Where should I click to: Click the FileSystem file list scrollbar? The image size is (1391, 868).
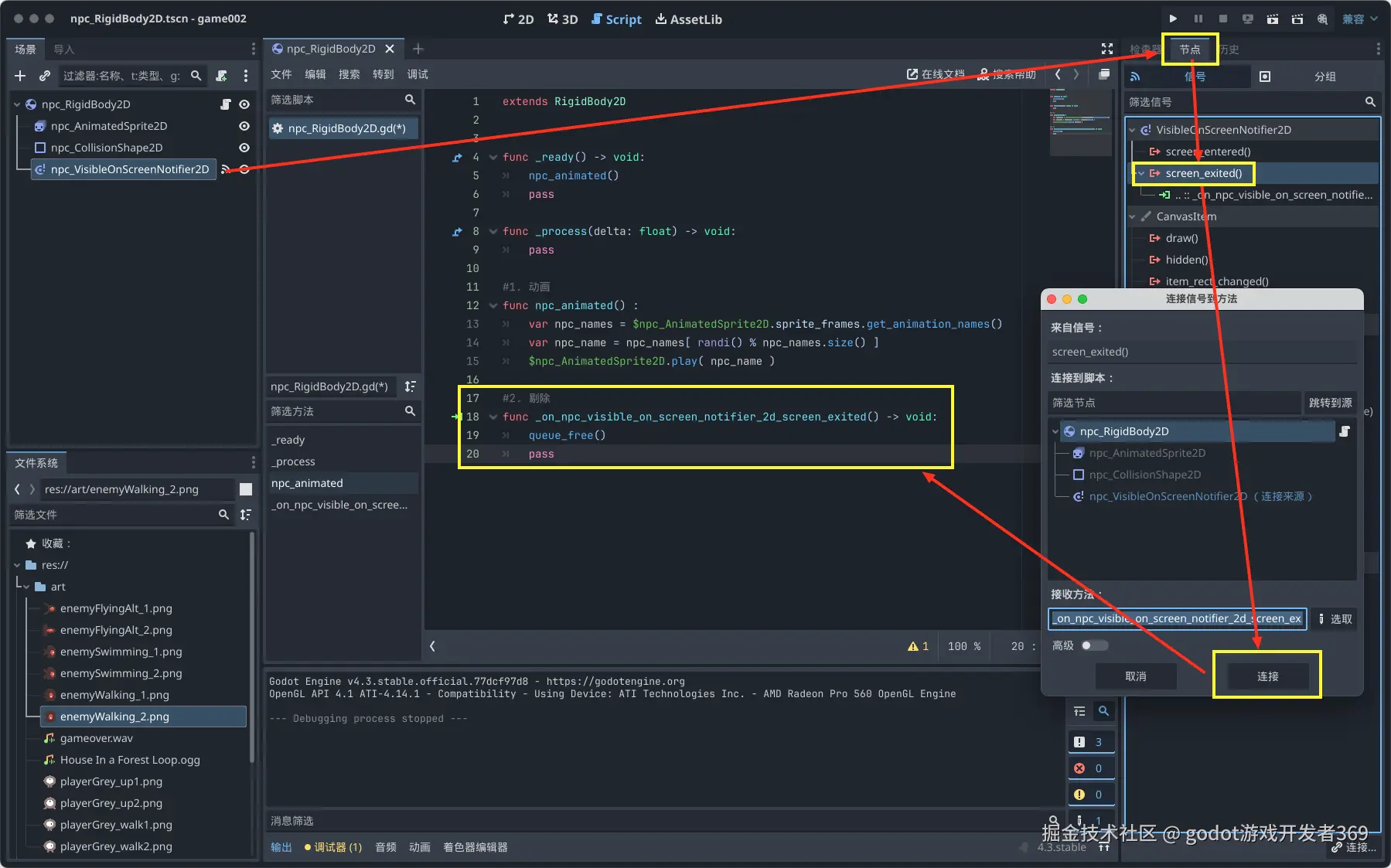click(251, 647)
